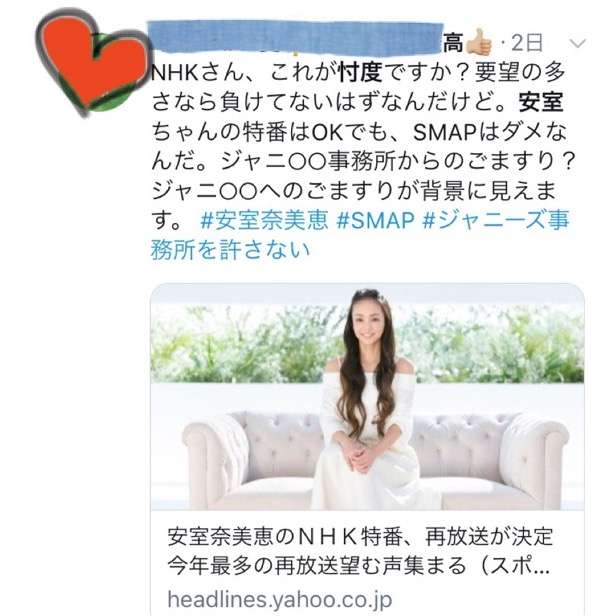Open the link card preview photo
610x616 pixels.
367,397
